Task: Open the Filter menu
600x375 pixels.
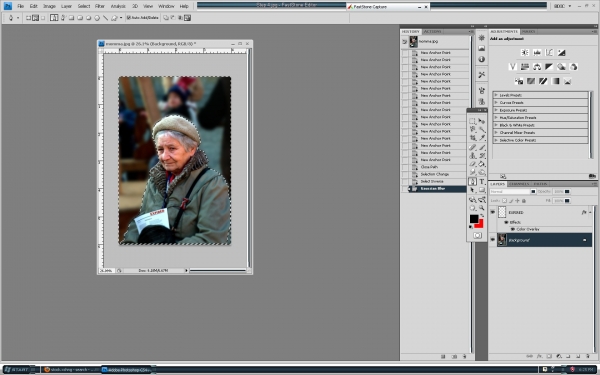Action: [x=100, y=6]
